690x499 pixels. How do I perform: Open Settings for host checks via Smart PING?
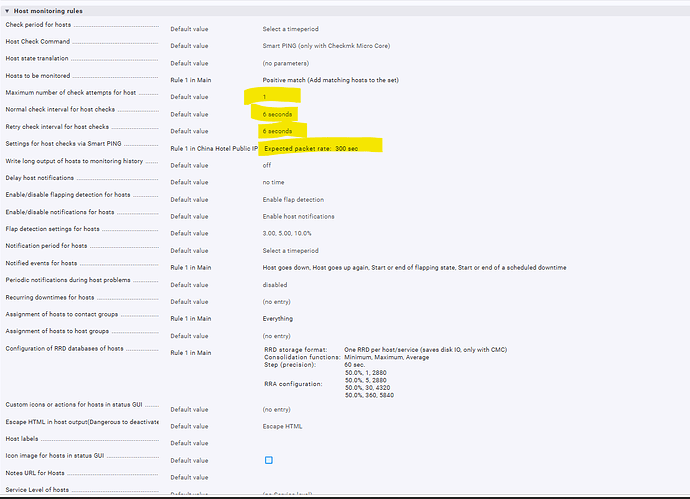63,143
